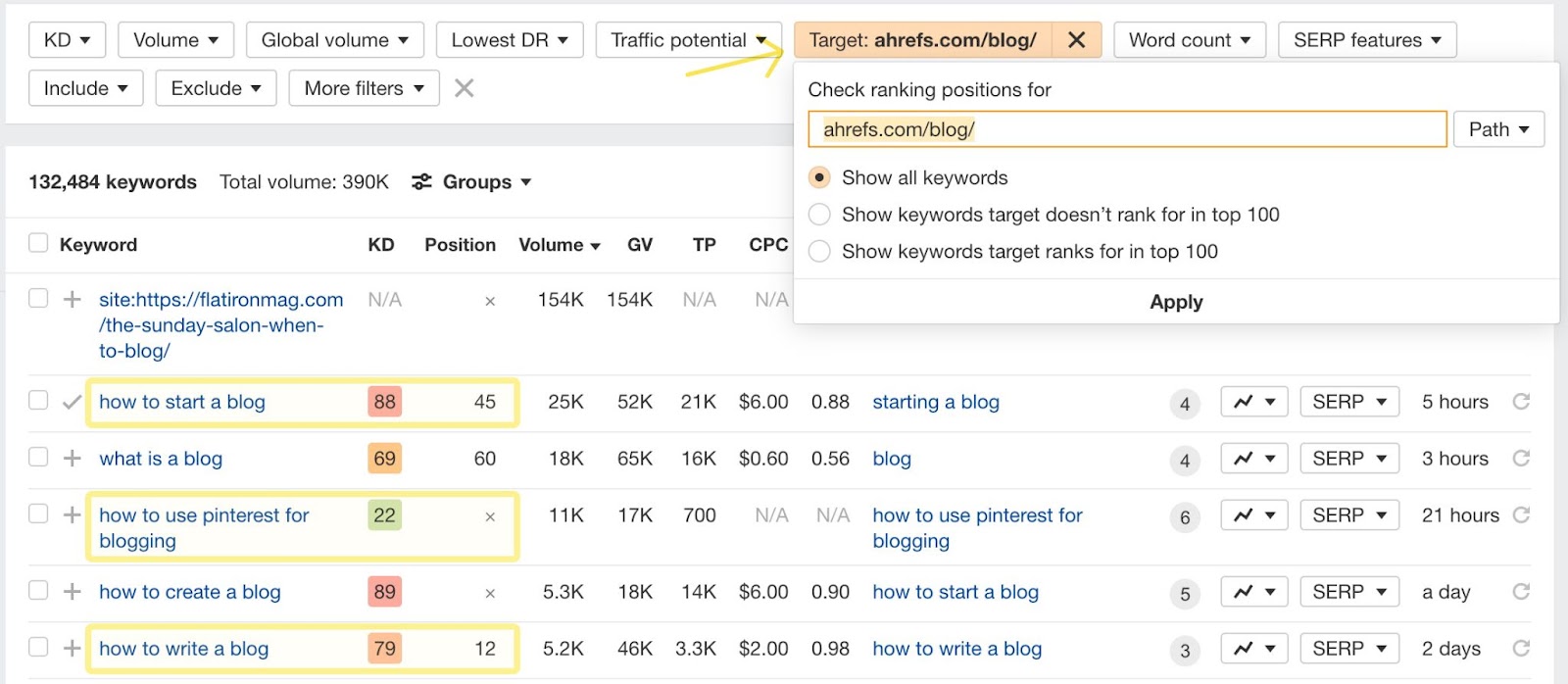Open trend chart for 'how to create a blog'
This screenshot has height=684, width=1568.
tap(1253, 592)
